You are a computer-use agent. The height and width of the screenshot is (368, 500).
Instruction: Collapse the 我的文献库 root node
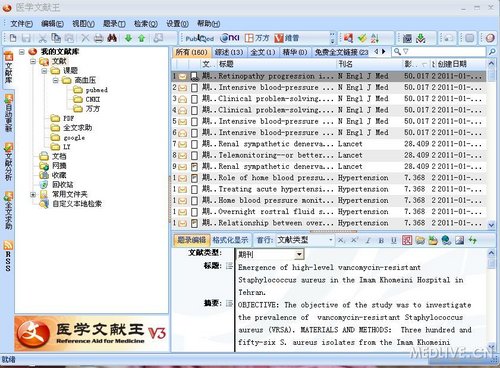[x=22, y=52]
